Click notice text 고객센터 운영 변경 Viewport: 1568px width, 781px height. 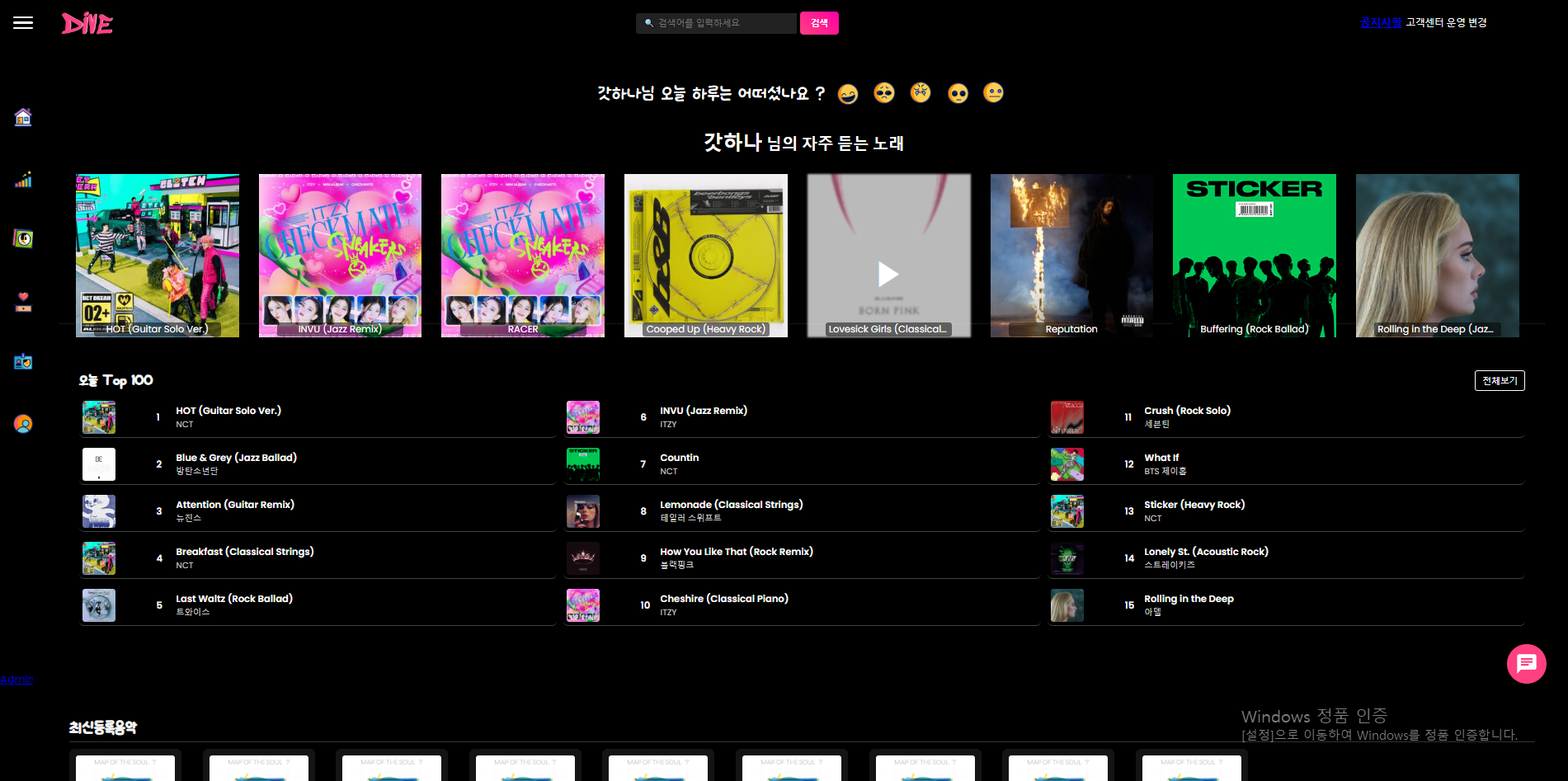point(1447,22)
